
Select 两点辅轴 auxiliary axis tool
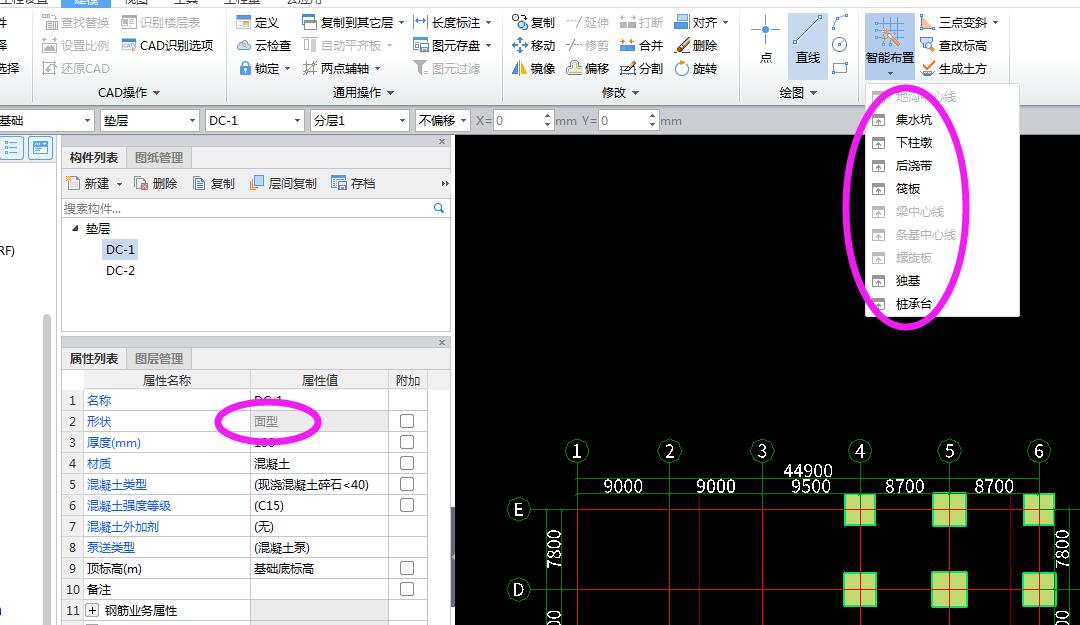341,68
